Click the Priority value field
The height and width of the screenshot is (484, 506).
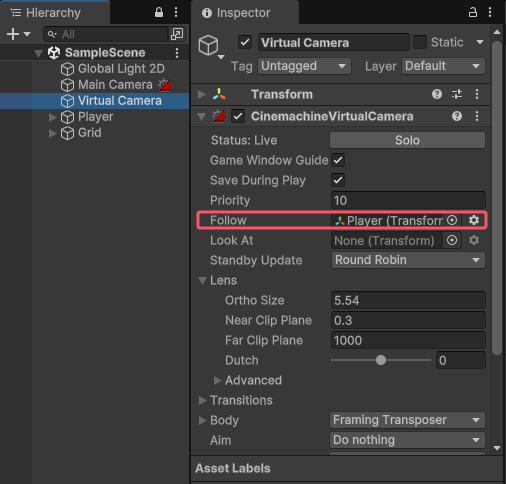point(408,200)
